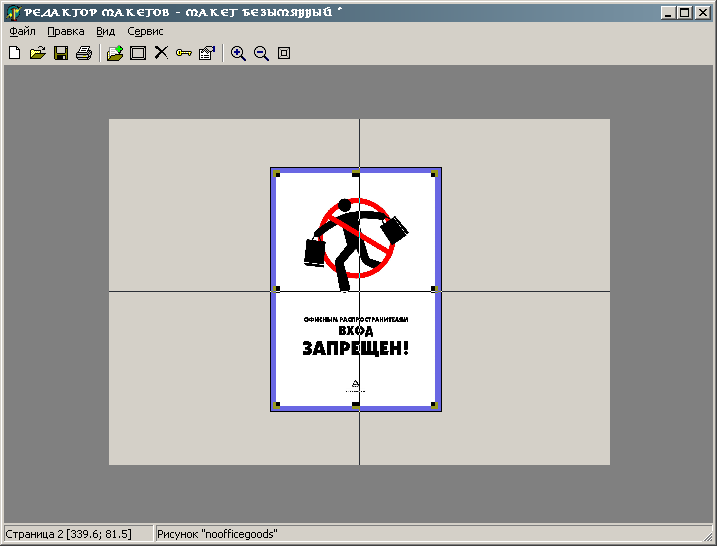Click the key icon in the toolbar
This screenshot has width=717, height=546.
click(x=184, y=53)
